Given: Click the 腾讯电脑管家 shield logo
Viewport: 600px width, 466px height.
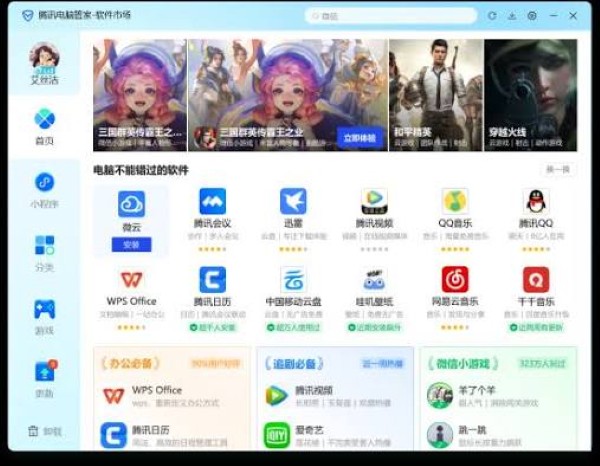Looking at the screenshot, I should pos(28,16).
